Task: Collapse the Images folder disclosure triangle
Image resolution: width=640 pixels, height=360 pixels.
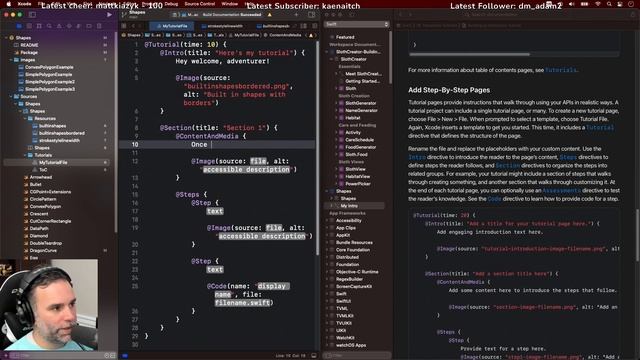Action: [11, 60]
